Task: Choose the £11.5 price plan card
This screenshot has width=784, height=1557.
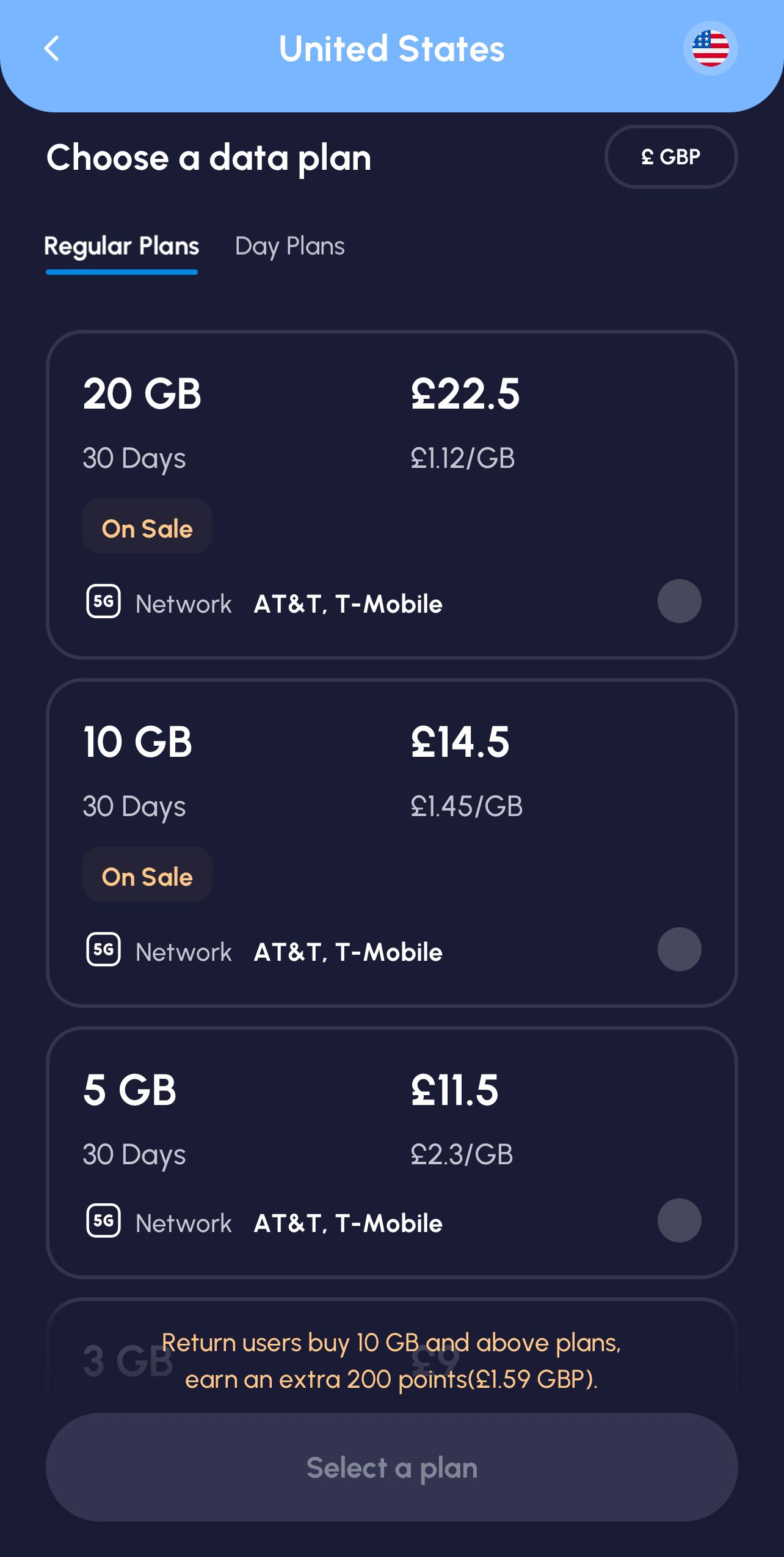Action: click(x=454, y=1090)
